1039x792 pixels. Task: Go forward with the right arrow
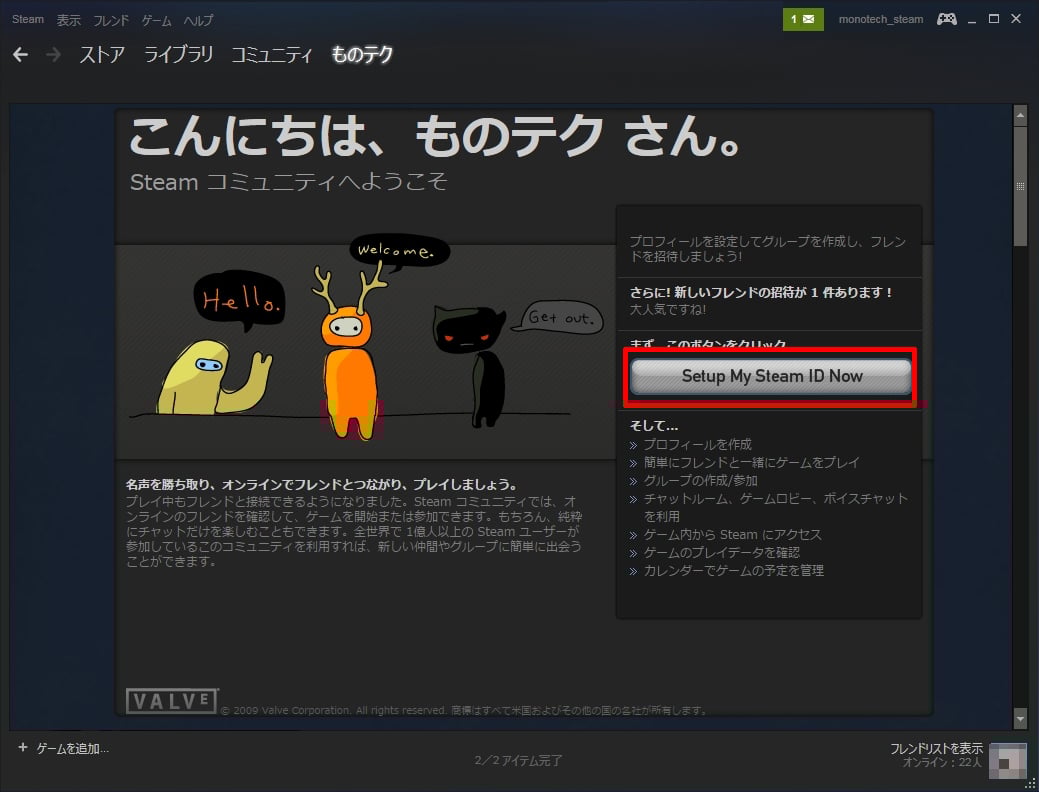coord(53,54)
